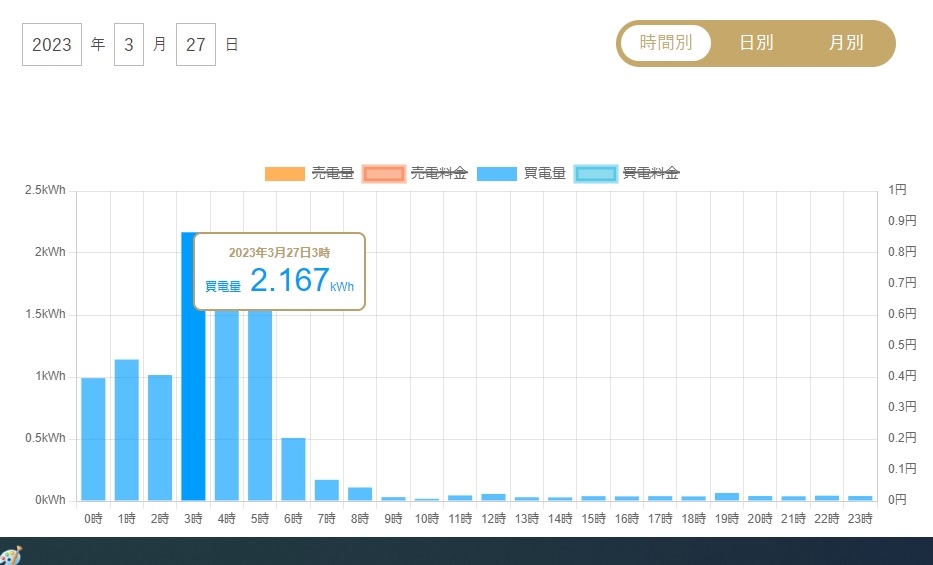Switch to the 月別 monthly view
The width and height of the screenshot is (933, 565).
click(846, 43)
